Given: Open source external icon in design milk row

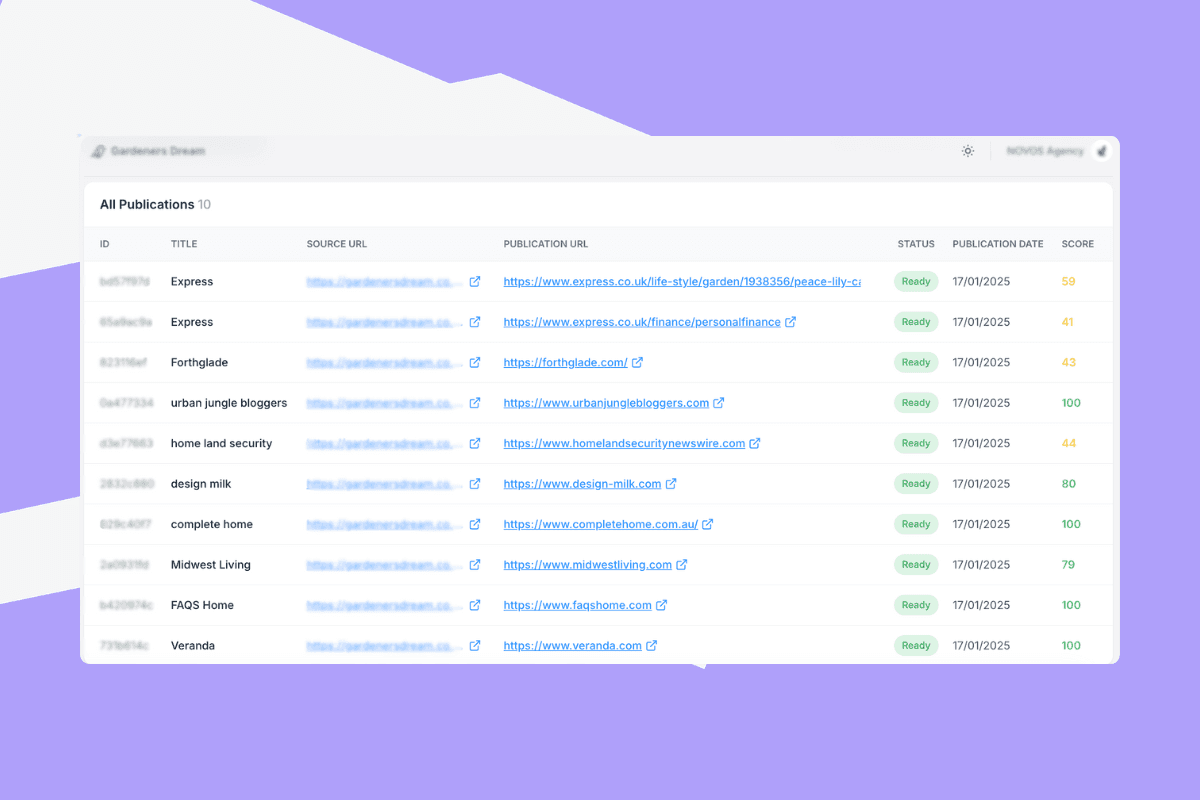Looking at the screenshot, I should (475, 484).
